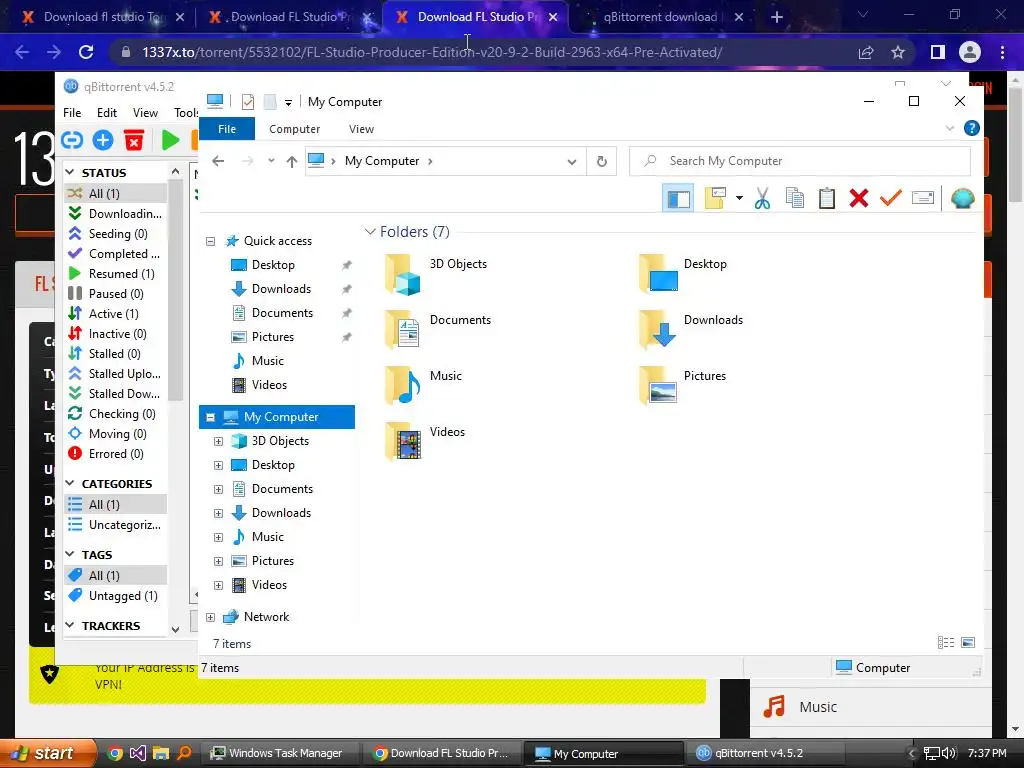The width and height of the screenshot is (1024, 768).
Task: Click the scissors Cut icon
Action: (762, 198)
